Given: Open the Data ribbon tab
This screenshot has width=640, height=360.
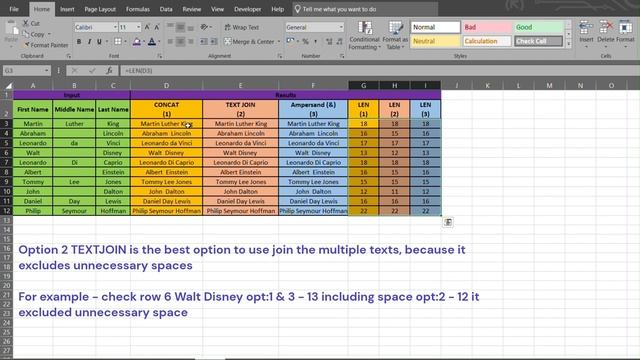Looking at the screenshot, I should [x=166, y=9].
